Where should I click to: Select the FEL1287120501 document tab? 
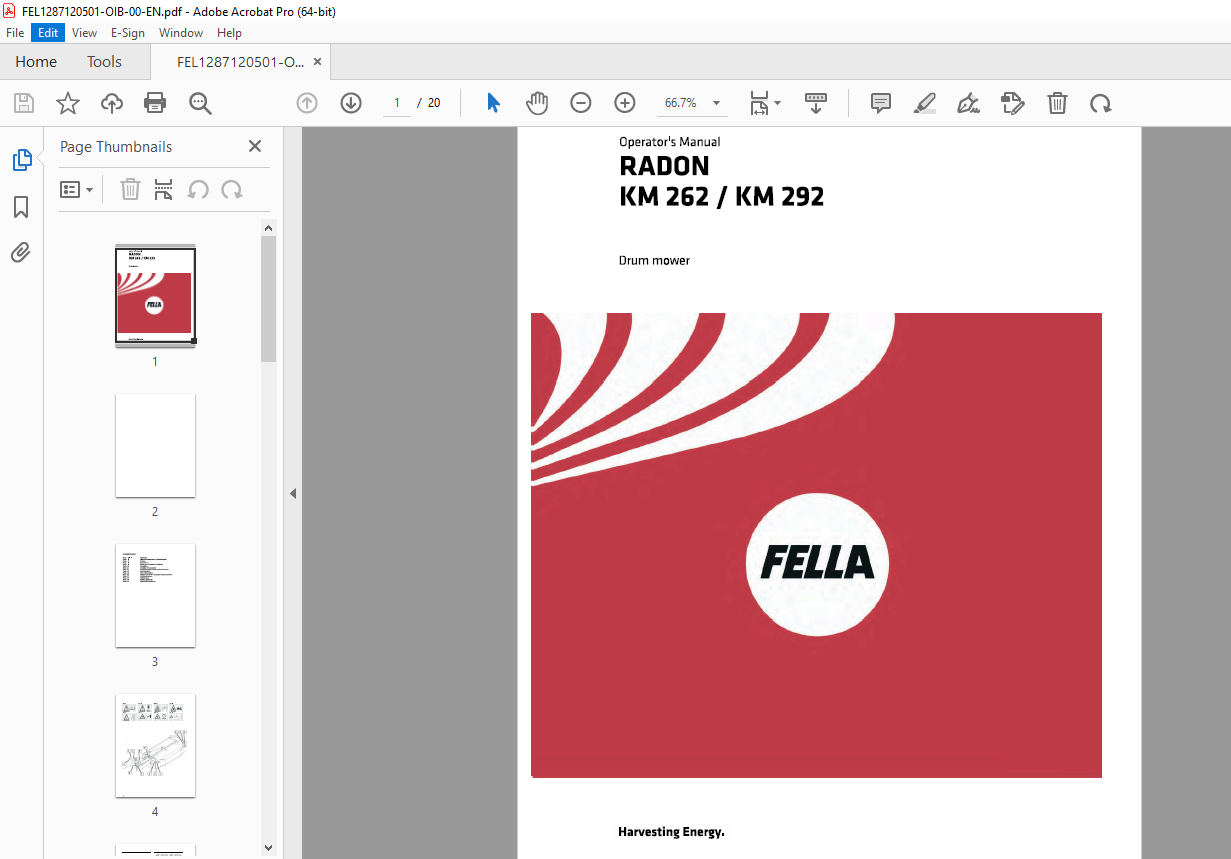pos(240,62)
